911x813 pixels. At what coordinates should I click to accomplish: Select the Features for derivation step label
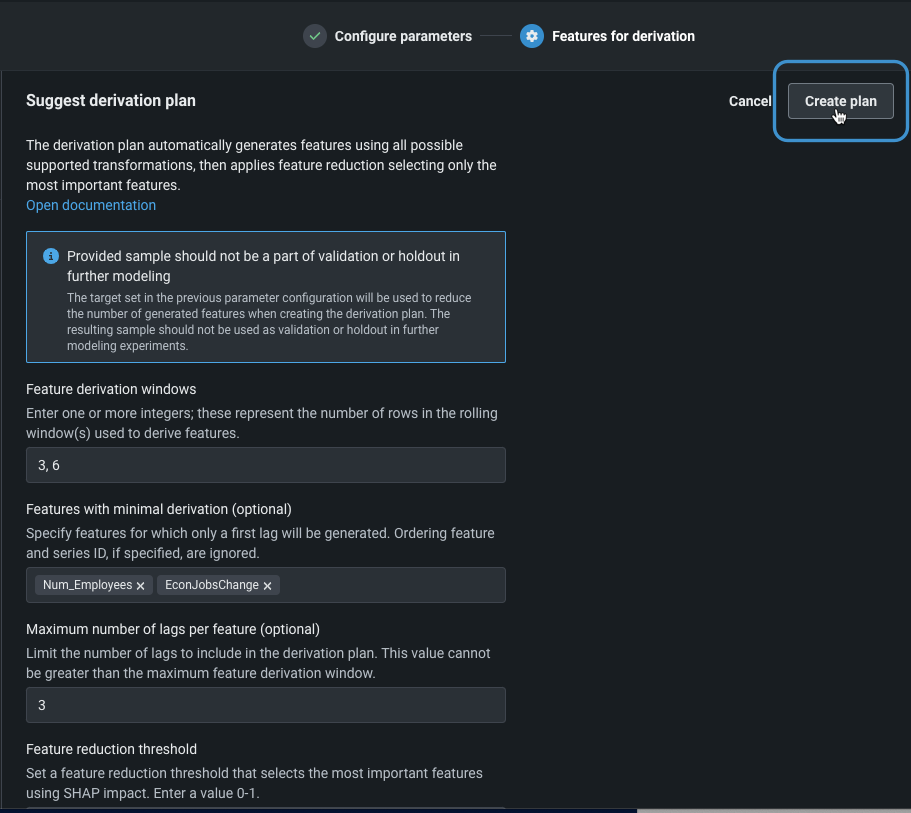(623, 36)
